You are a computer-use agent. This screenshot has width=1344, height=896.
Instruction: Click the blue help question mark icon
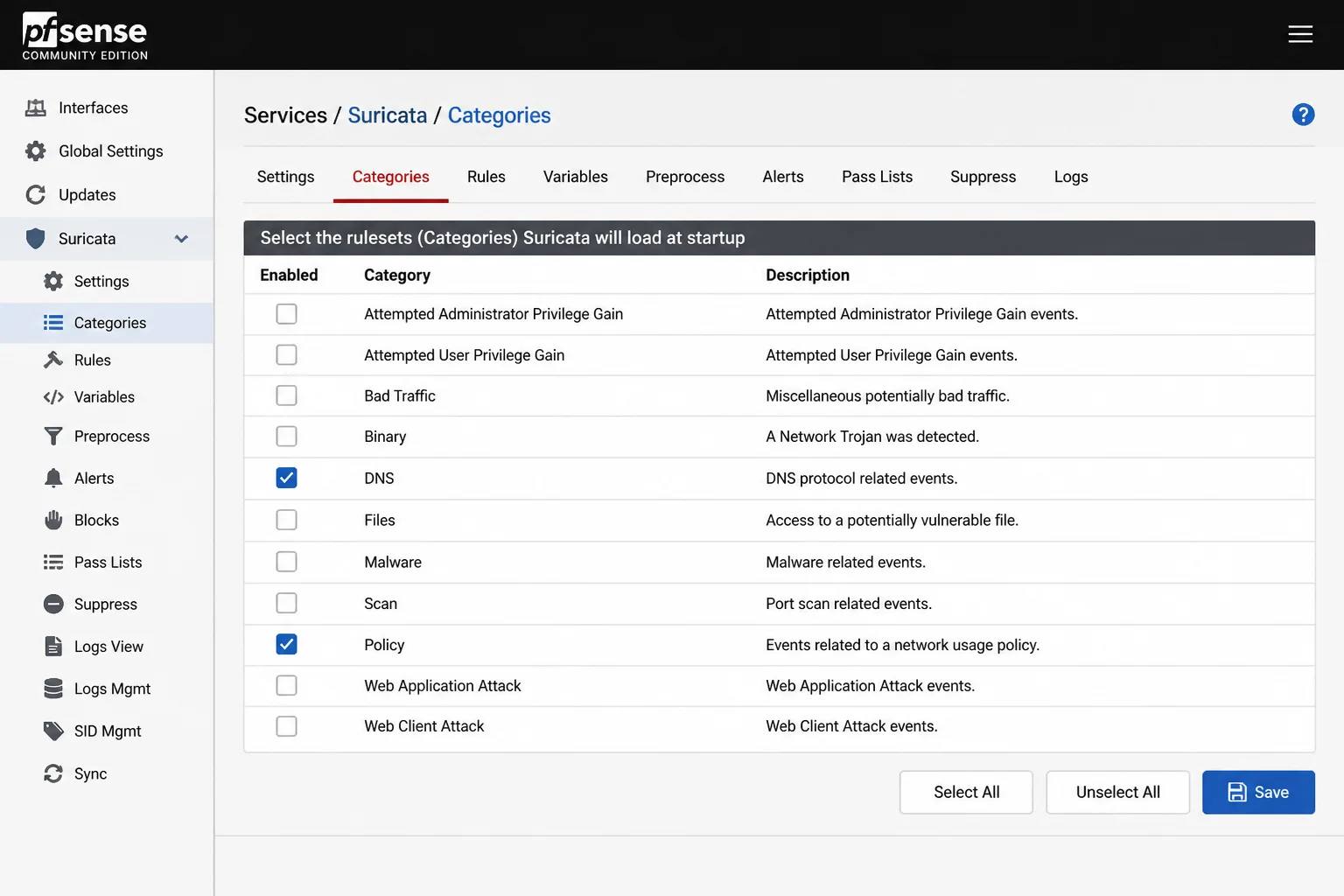click(1303, 115)
